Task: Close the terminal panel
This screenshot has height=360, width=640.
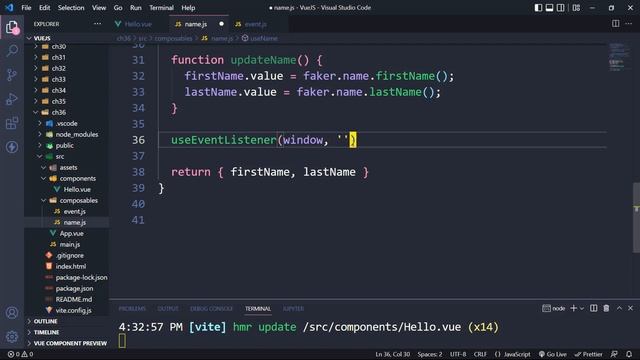Action: (x=630, y=308)
